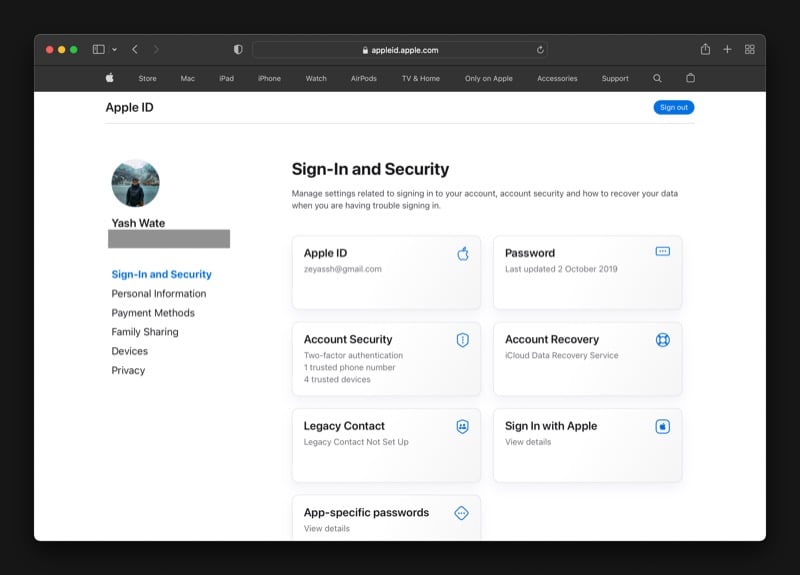800x575 pixels.
Task: Open the Password card title
Action: 530,253
